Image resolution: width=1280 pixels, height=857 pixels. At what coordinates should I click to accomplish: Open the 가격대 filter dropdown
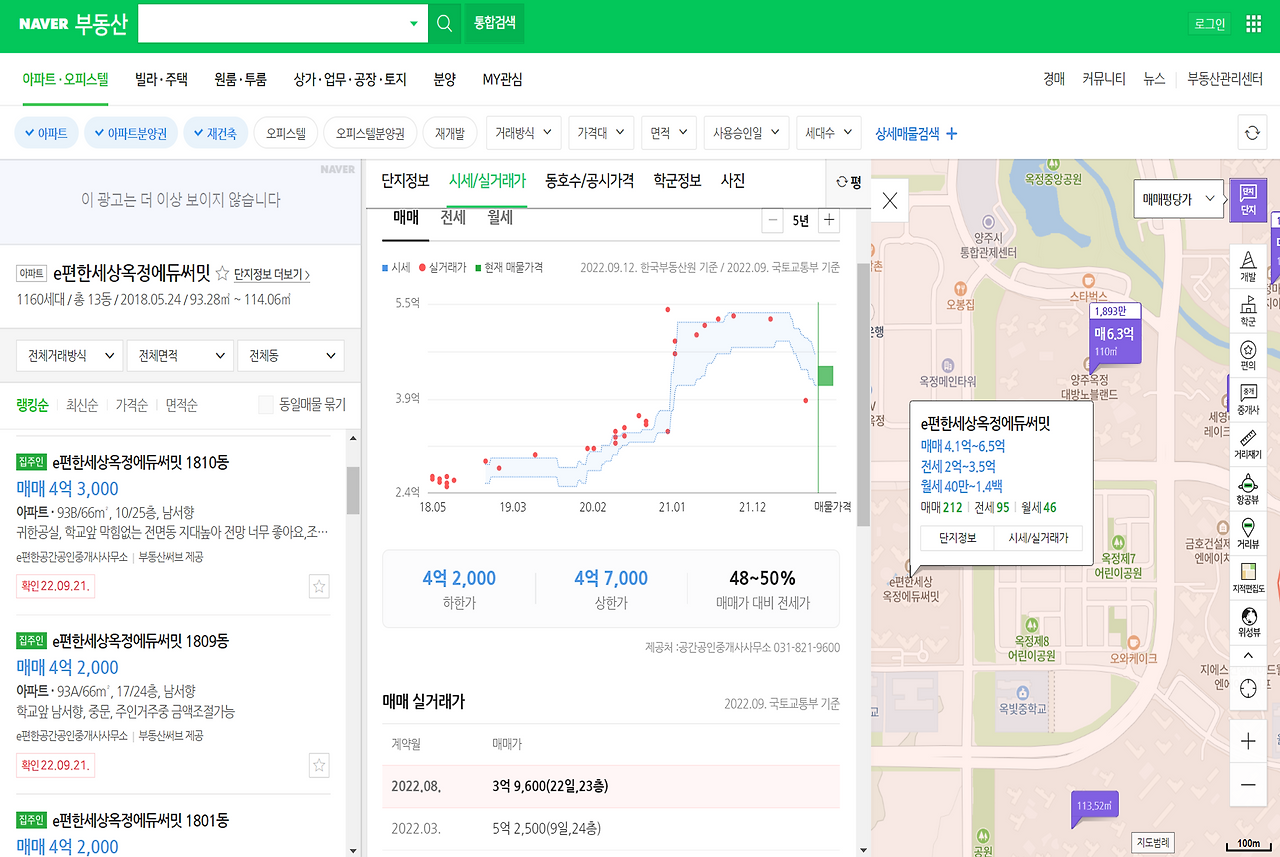click(x=601, y=133)
